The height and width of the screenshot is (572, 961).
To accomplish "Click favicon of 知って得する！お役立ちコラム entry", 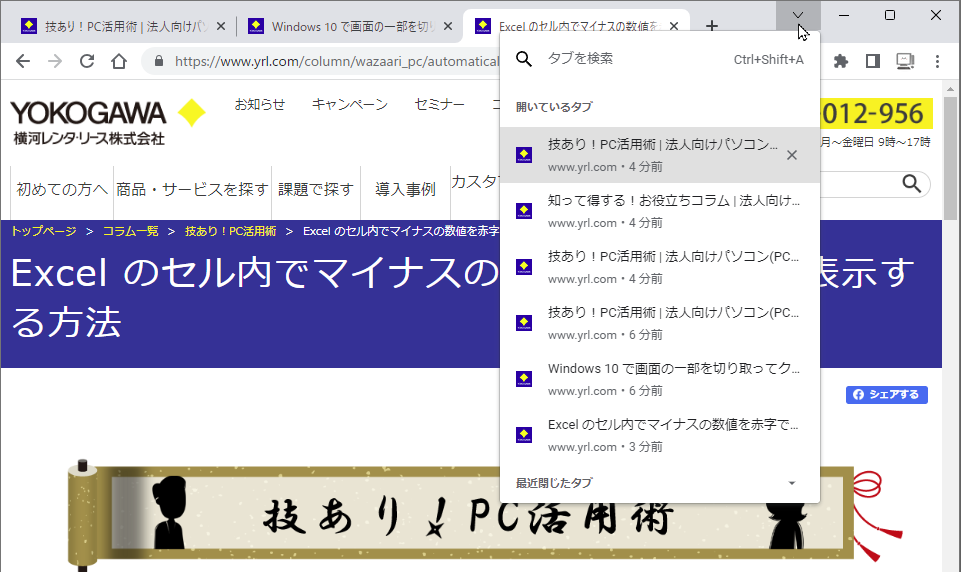I will (524, 211).
